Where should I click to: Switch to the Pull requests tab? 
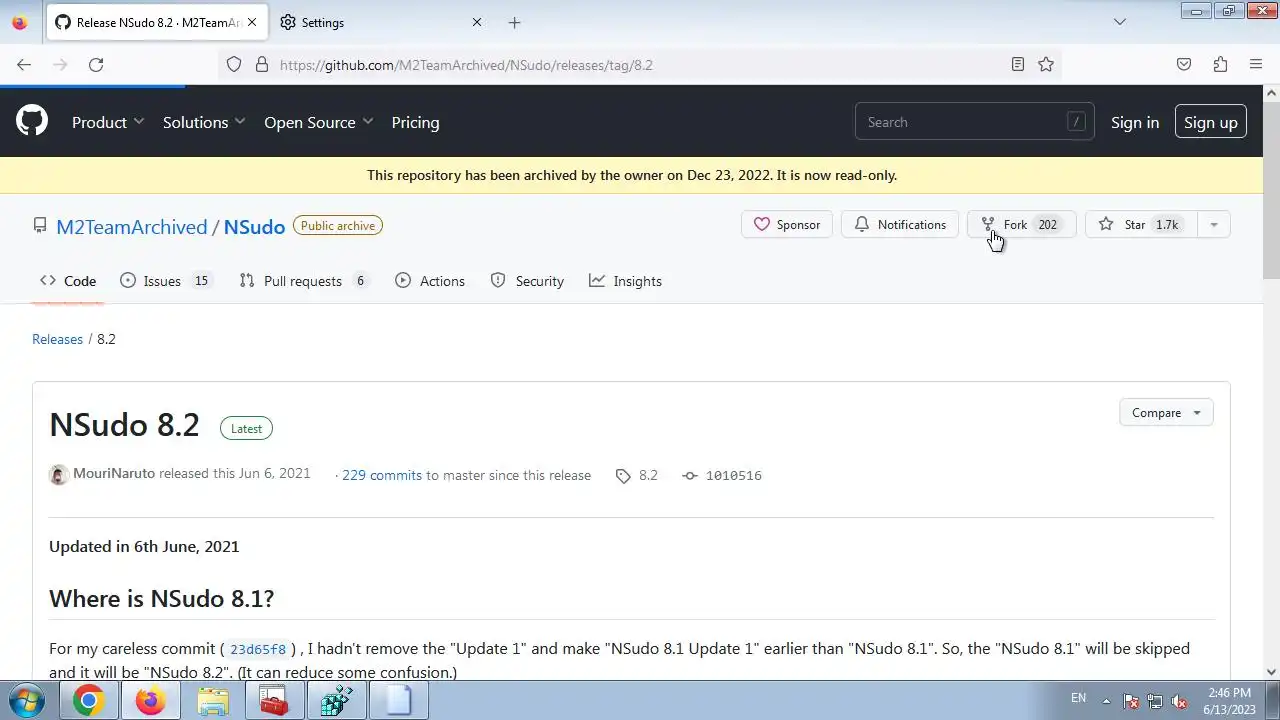[x=305, y=281]
